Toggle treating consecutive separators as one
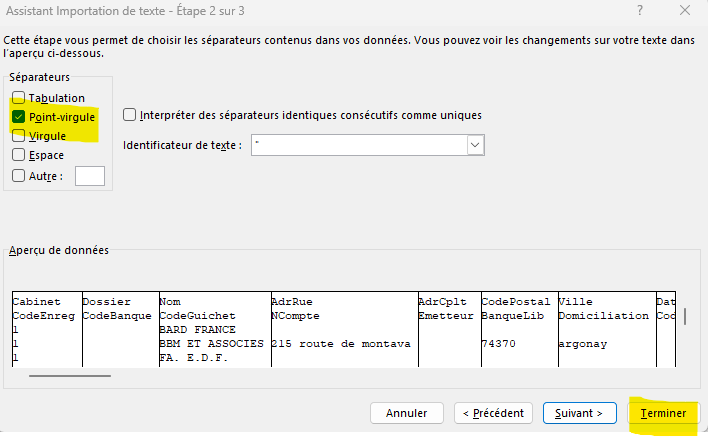This screenshot has width=708, height=437. (x=130, y=115)
